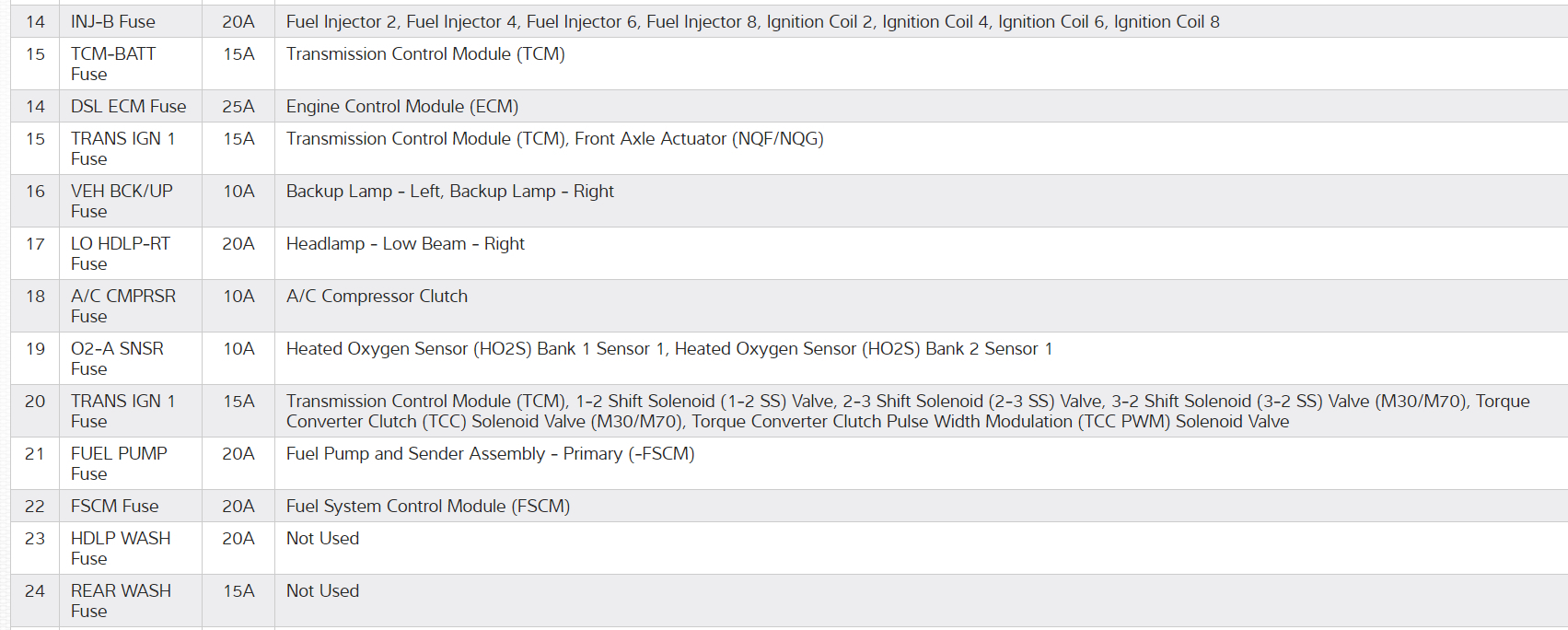This screenshot has width=1568, height=630.
Task: Select the Fuel Injector 2 description row text
Action: (x=752, y=21)
